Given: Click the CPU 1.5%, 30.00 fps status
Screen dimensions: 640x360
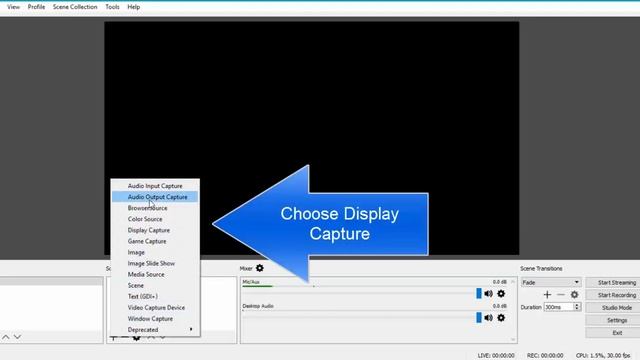Looking at the screenshot, I should pos(603,356).
